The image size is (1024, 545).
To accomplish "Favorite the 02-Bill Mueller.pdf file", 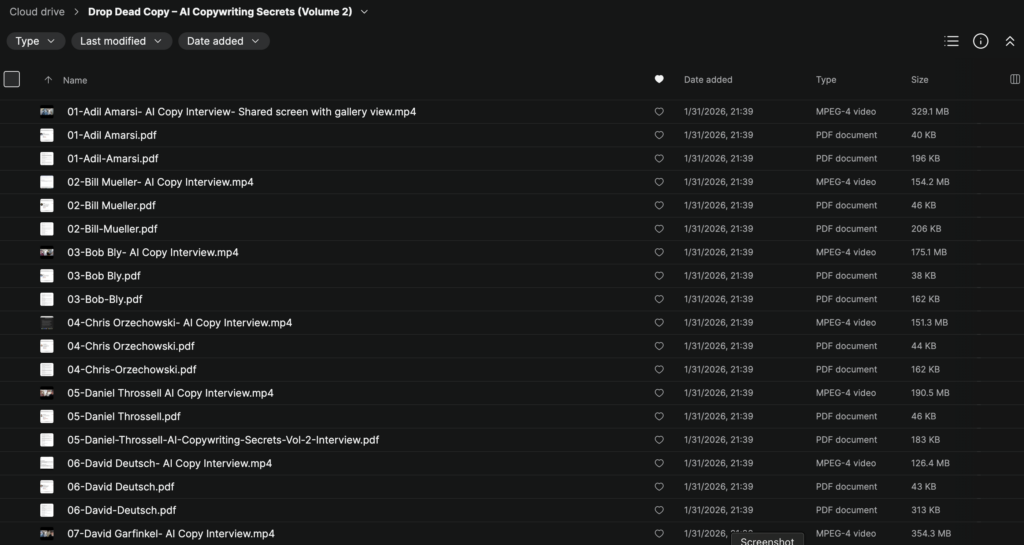I will tap(659, 205).
